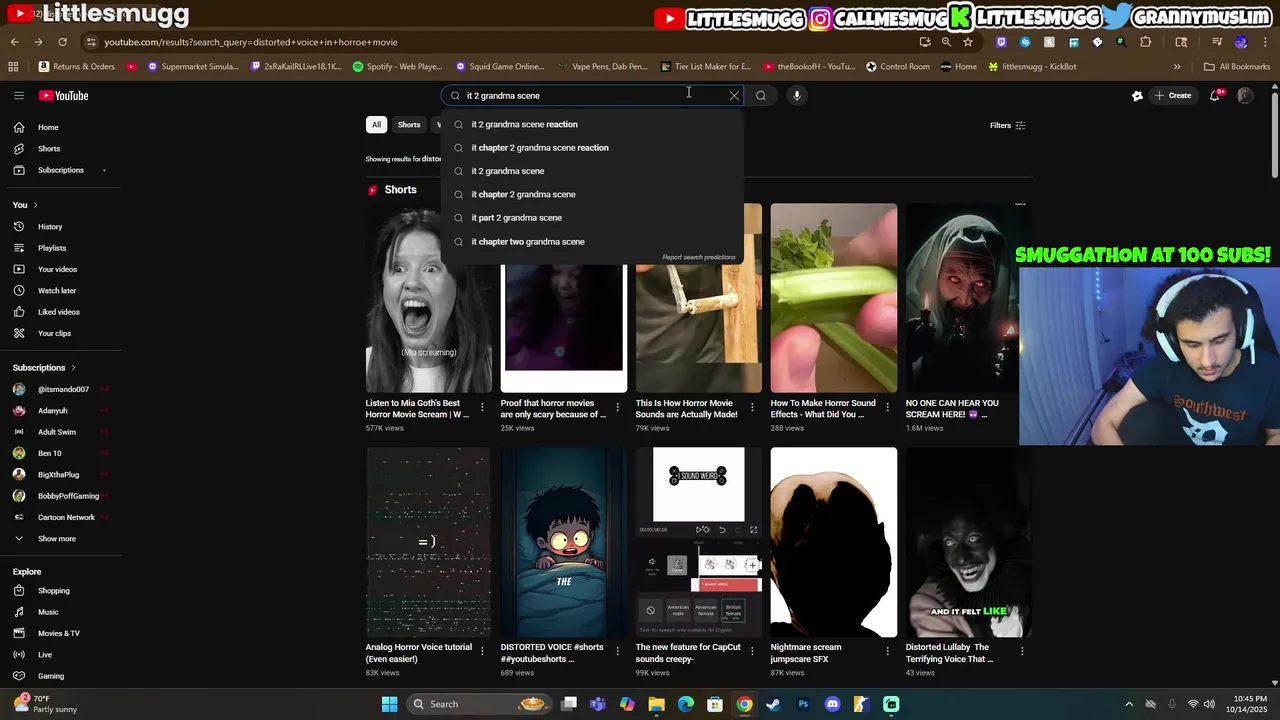Open Movies & TV under Explore
The height and width of the screenshot is (720, 1280).
[x=60, y=633]
